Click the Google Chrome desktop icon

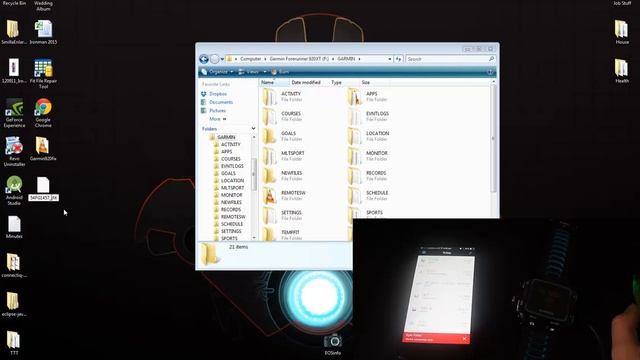click(43, 113)
